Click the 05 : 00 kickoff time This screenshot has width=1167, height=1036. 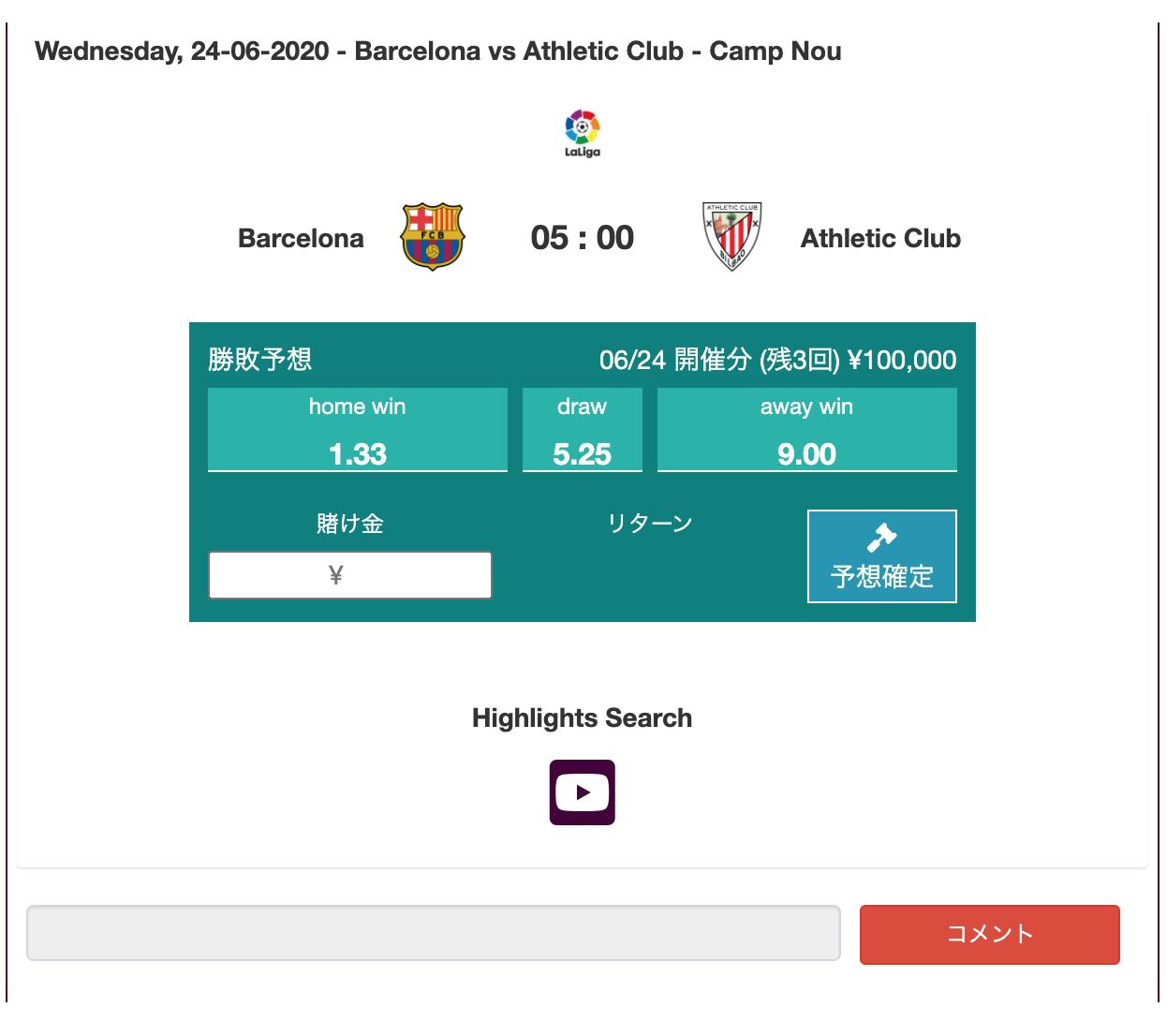pos(582,238)
